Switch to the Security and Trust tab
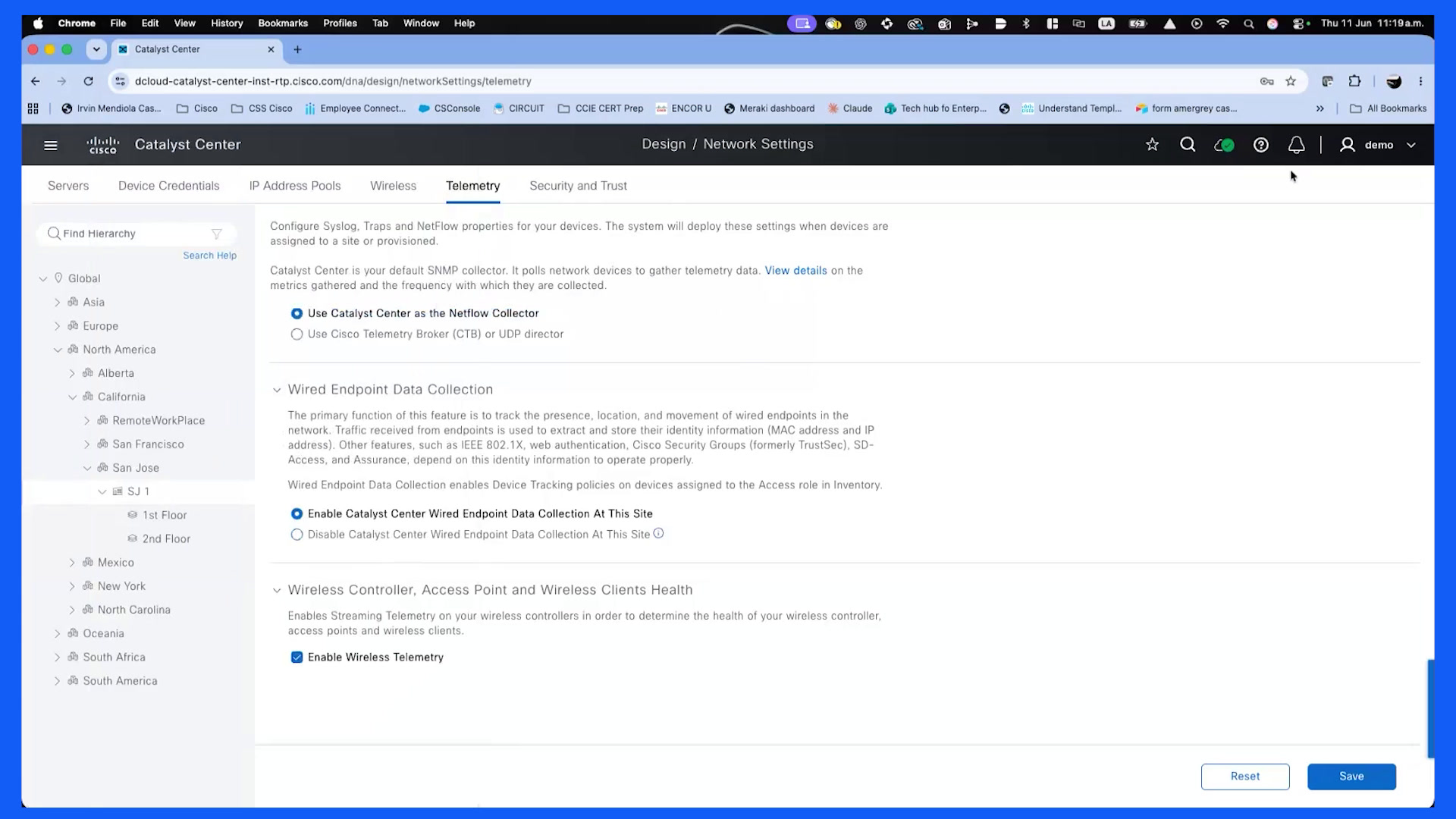This screenshot has width=1456, height=819. (x=578, y=186)
